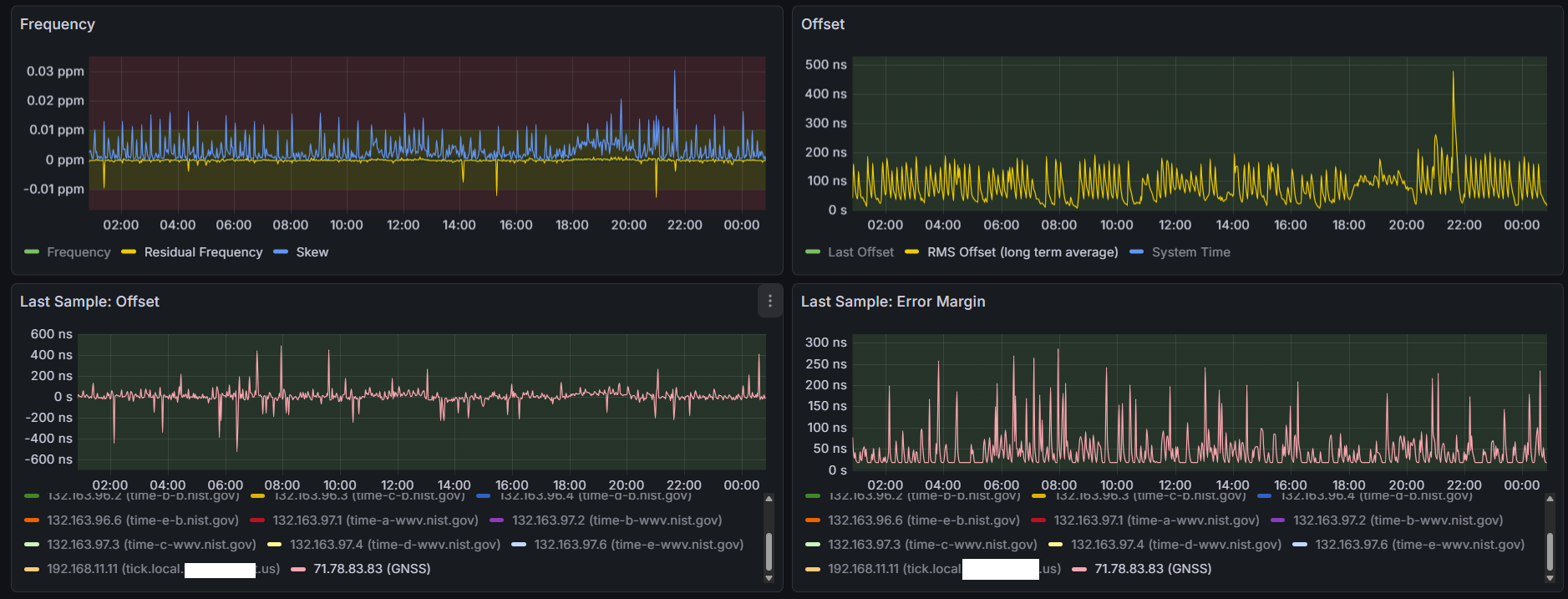
Task: Open the Last Sample: Offset panel menu
Action: [x=769, y=302]
